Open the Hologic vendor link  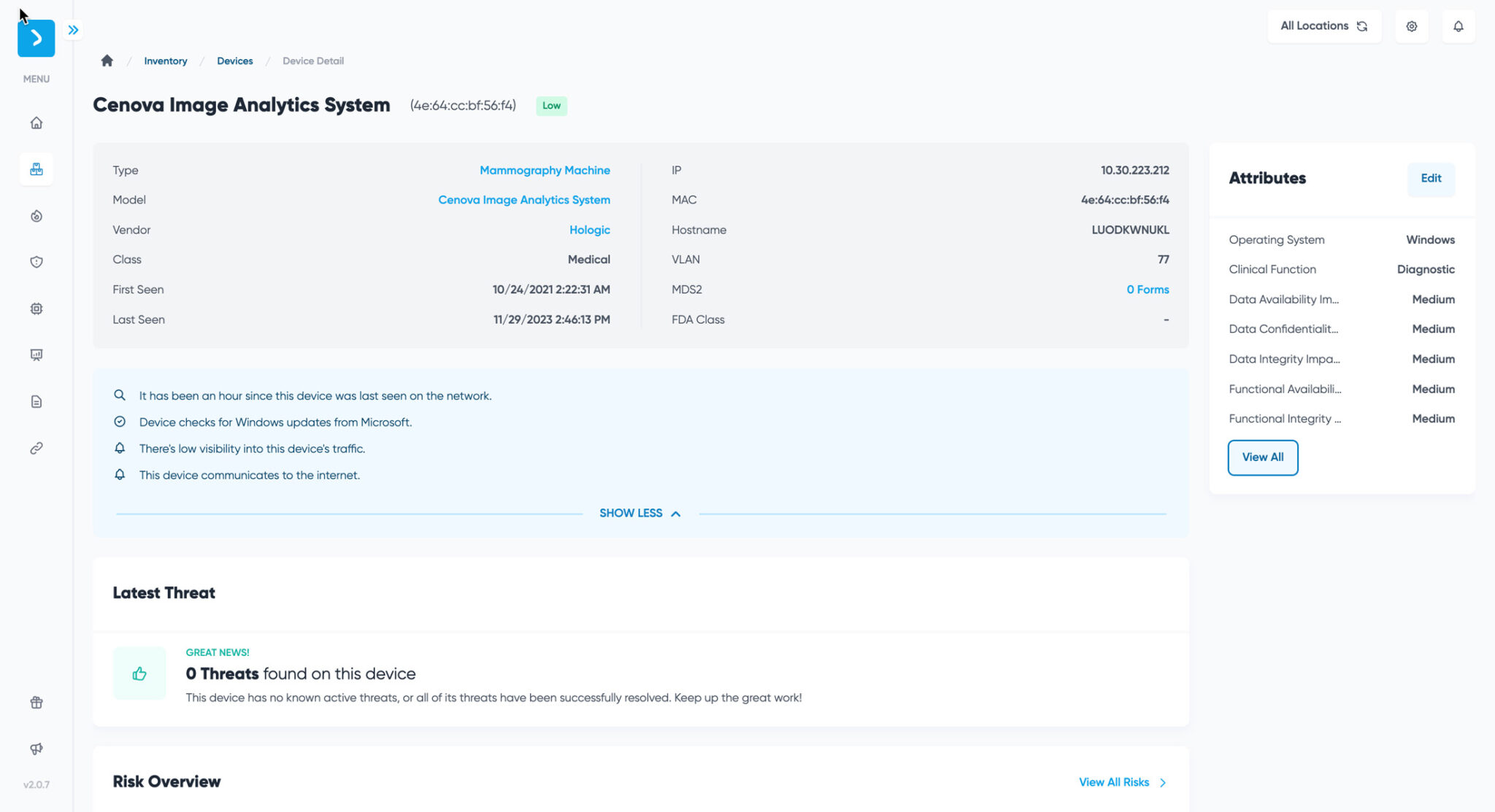coord(590,230)
